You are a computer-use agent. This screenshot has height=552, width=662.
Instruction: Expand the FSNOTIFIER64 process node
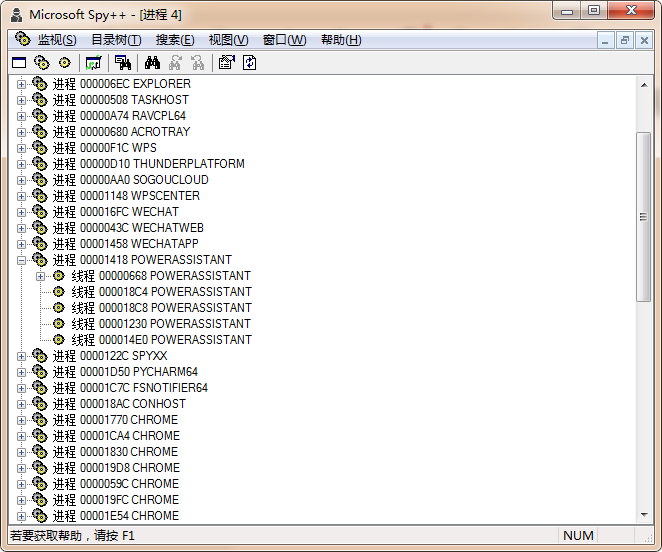click(21, 389)
